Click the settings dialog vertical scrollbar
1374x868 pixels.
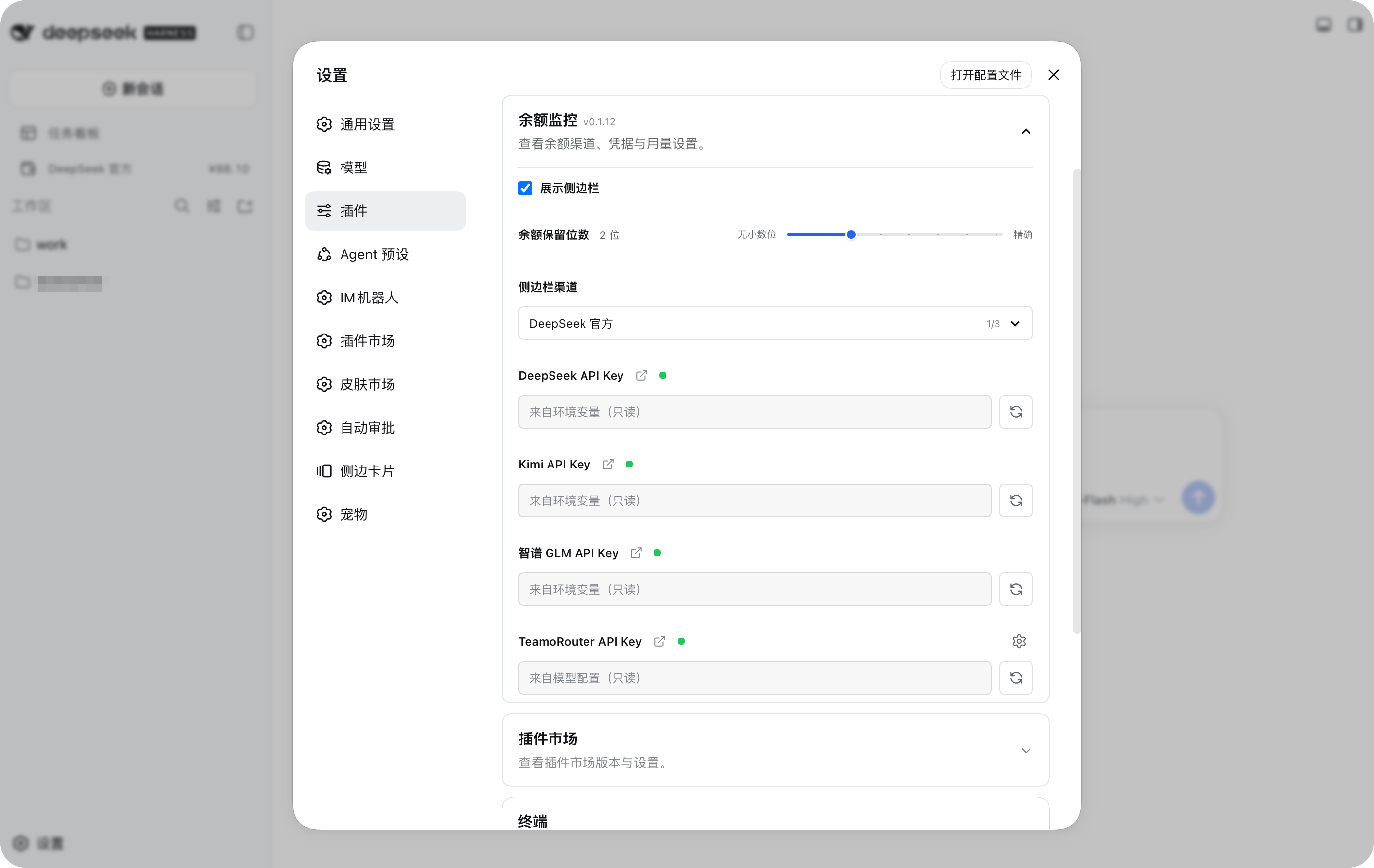[x=1076, y=401]
